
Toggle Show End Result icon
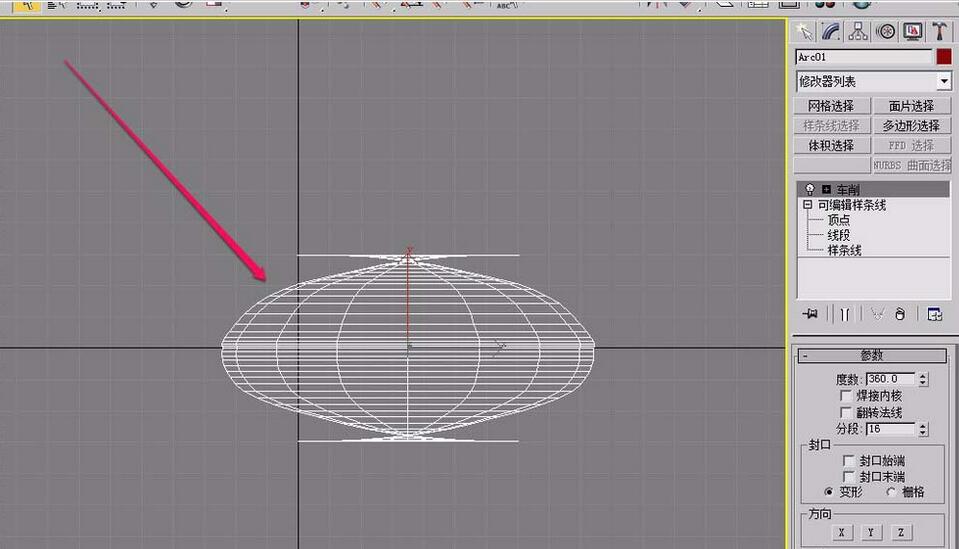pyautogui.click(x=845, y=314)
